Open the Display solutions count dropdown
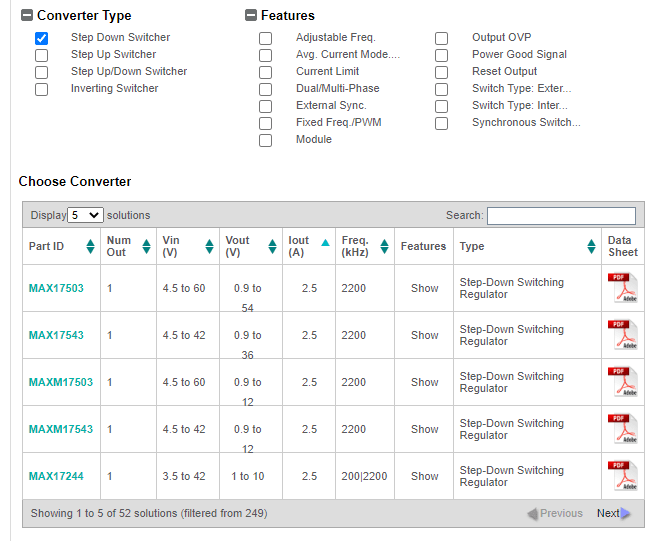This screenshot has width=653, height=541. pyautogui.click(x=85, y=215)
